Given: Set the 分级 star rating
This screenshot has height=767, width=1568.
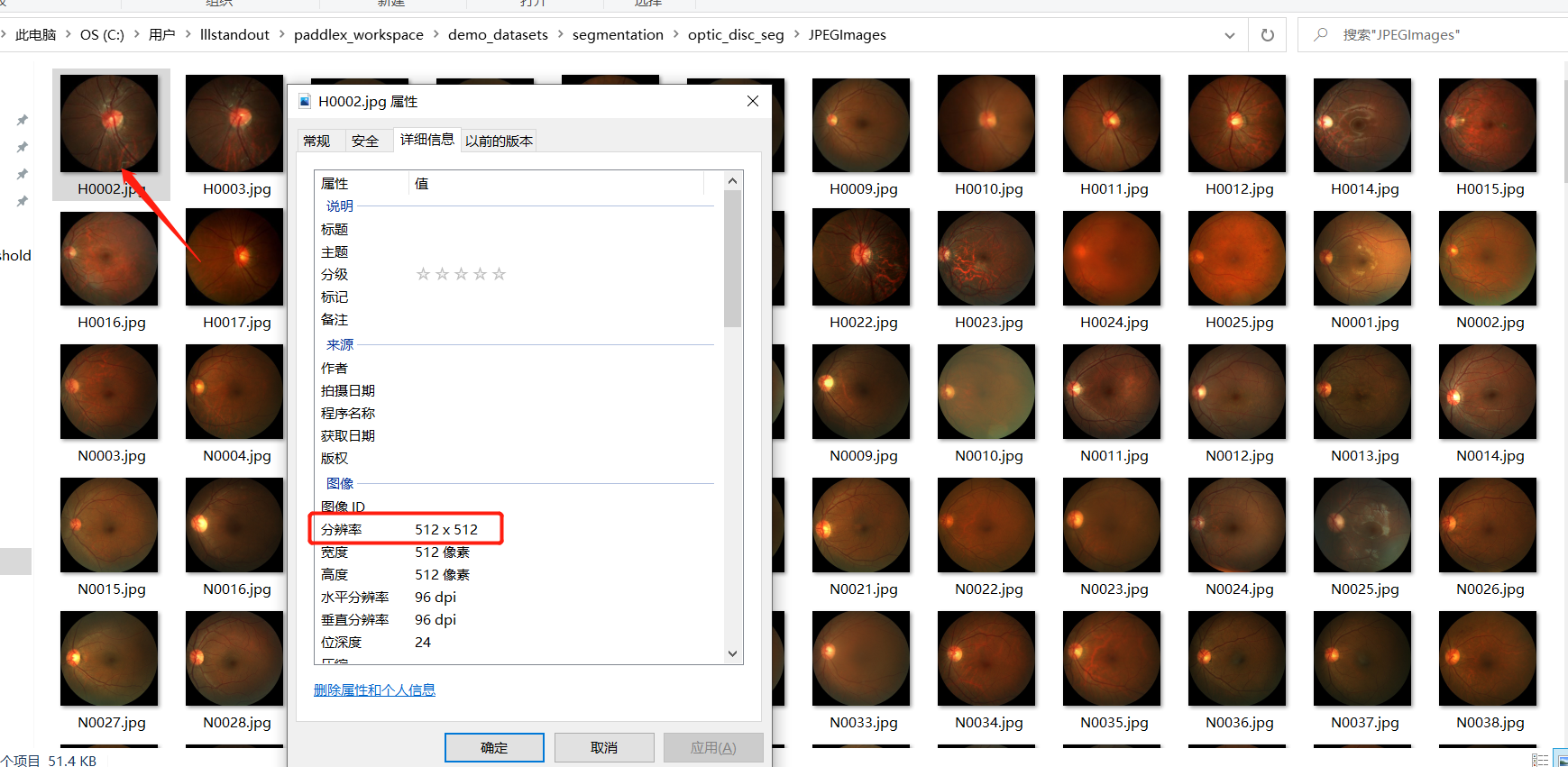Looking at the screenshot, I should [x=461, y=274].
